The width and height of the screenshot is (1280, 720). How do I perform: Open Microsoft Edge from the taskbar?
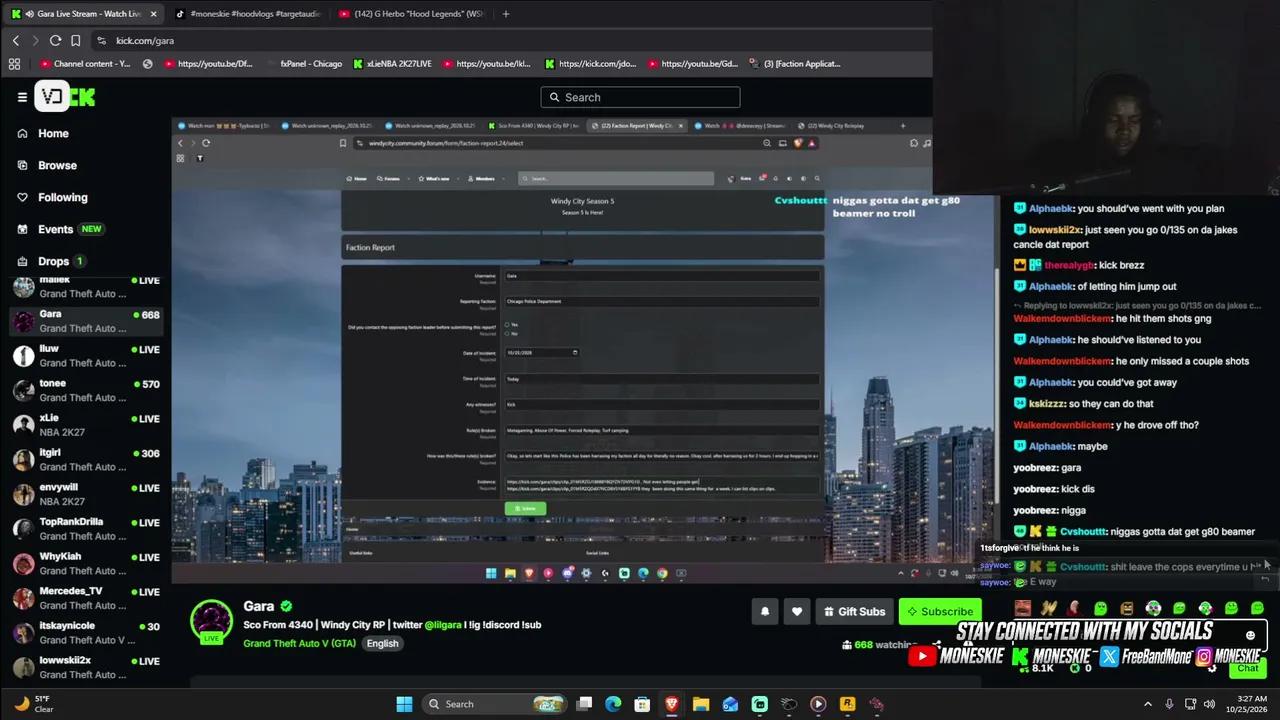[613, 704]
